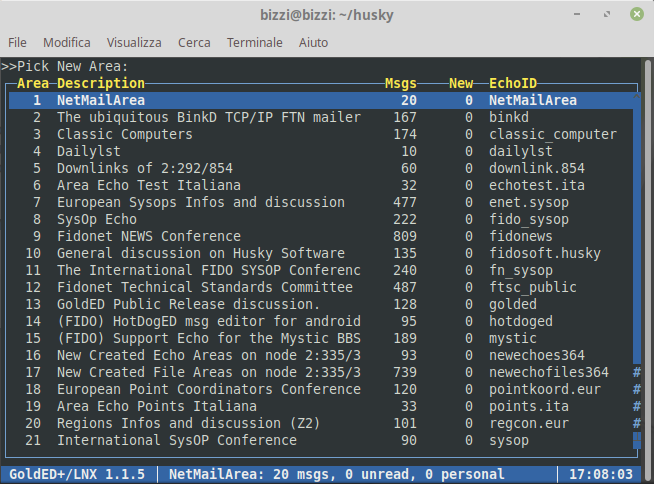Select Regions Infos and discussion (Z2)
Image resolution: width=654 pixels, height=484 pixels.
pos(189,424)
